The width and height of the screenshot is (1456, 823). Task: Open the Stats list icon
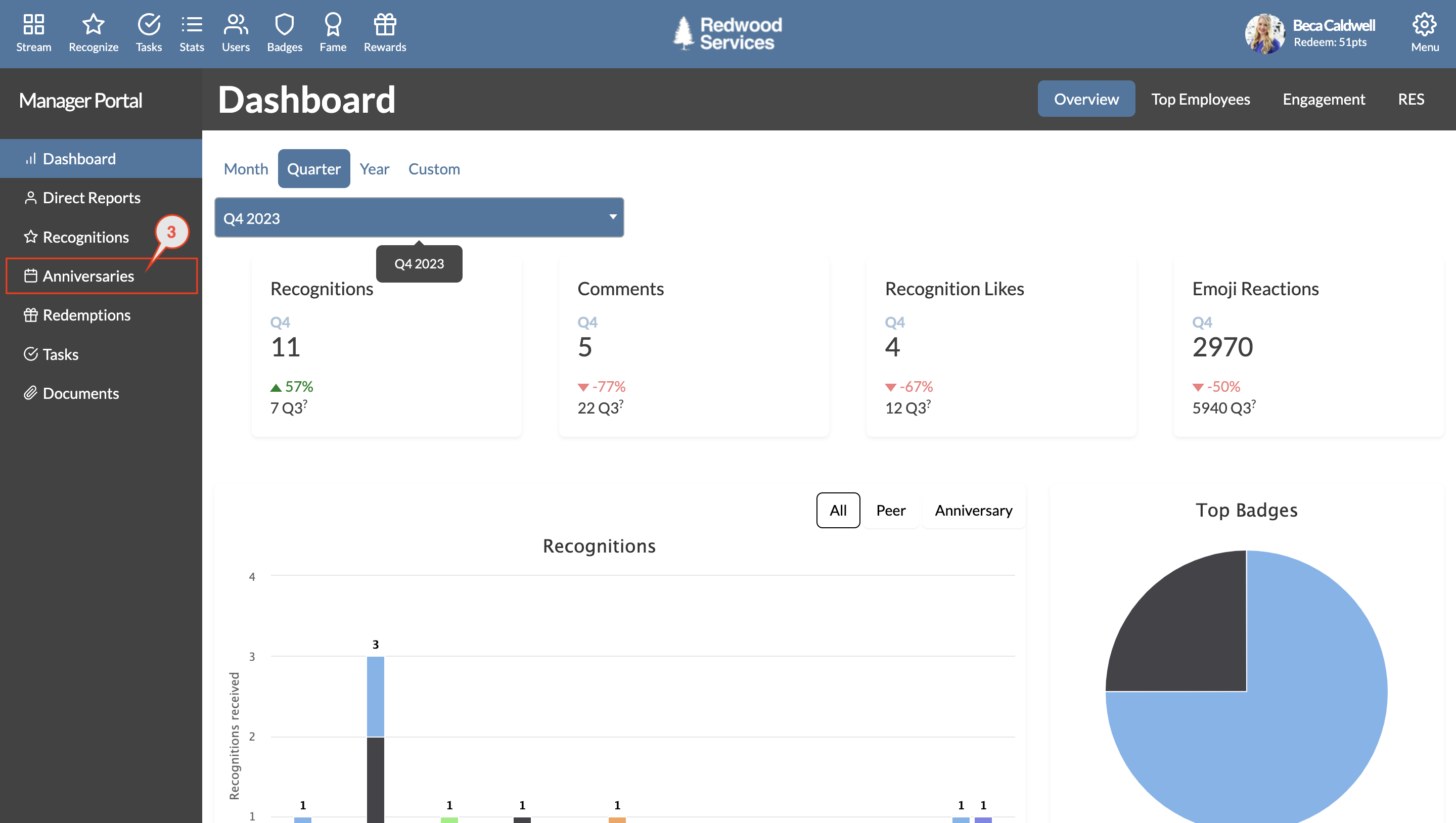[x=192, y=24]
